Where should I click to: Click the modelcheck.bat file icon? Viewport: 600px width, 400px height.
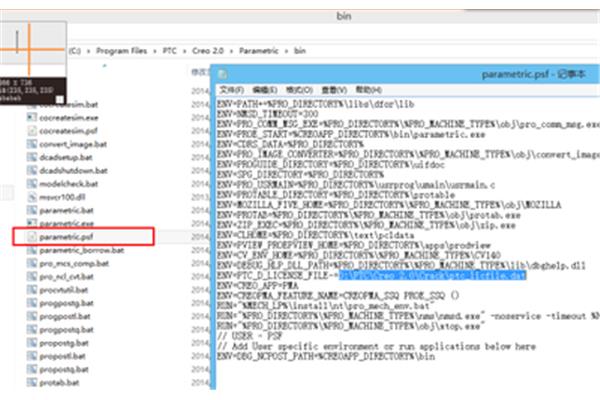point(32,184)
